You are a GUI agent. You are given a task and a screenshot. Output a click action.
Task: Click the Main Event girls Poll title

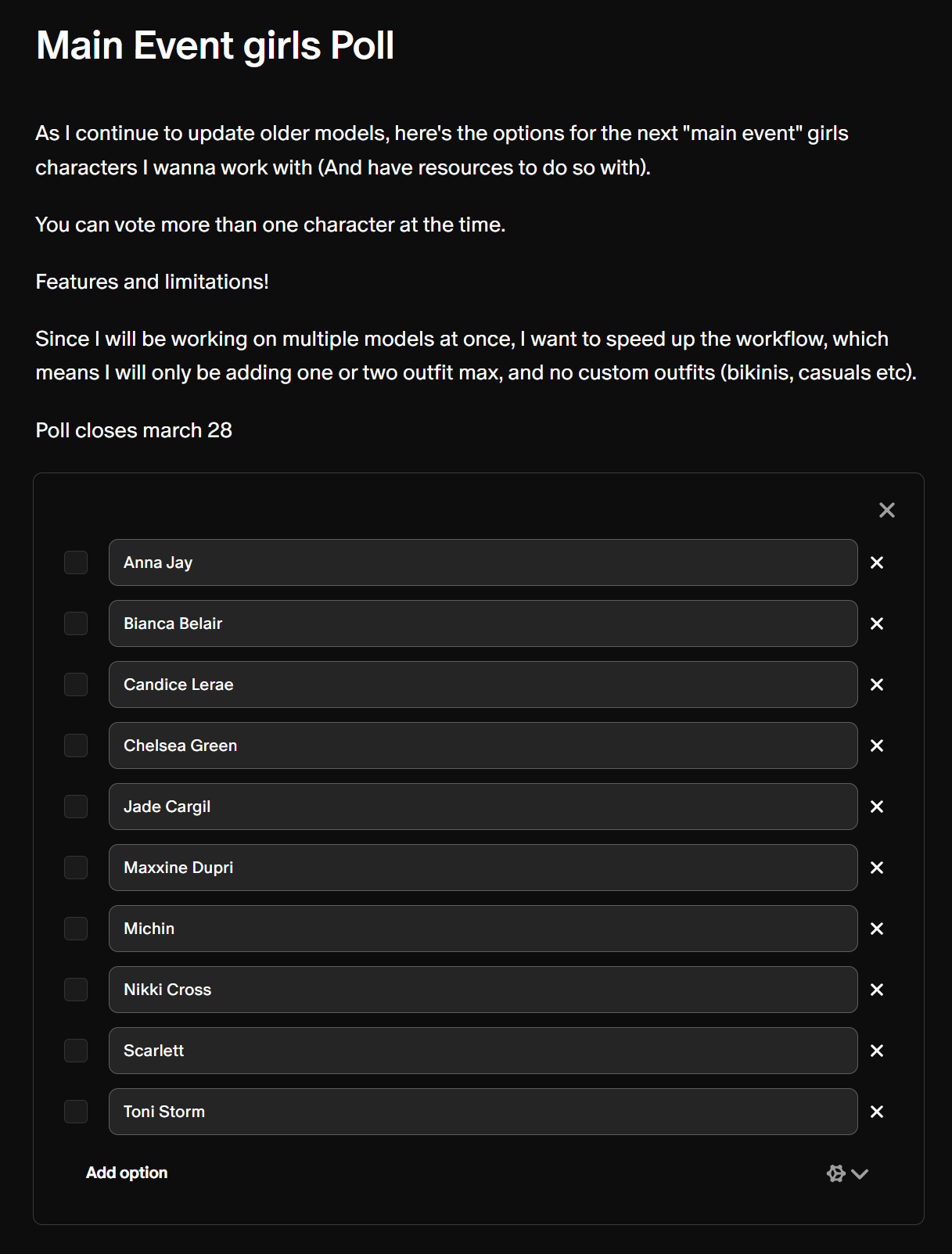pos(215,45)
